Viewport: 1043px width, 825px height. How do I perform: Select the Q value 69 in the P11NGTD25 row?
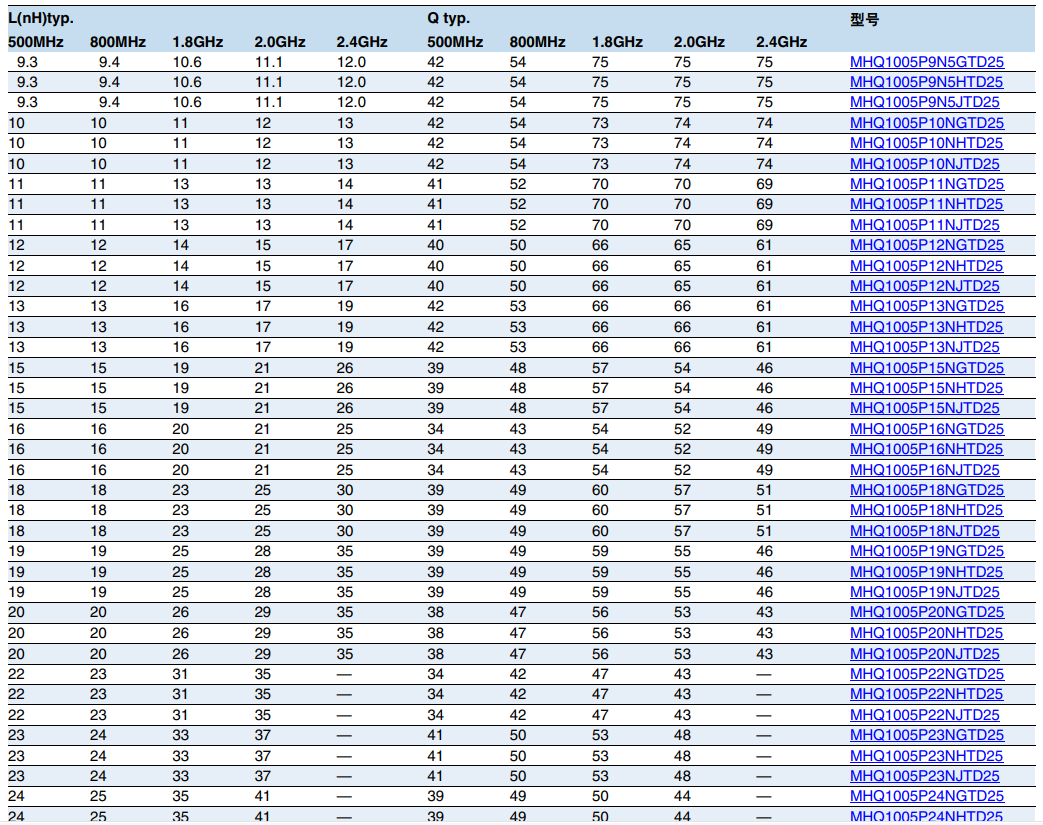(764, 184)
